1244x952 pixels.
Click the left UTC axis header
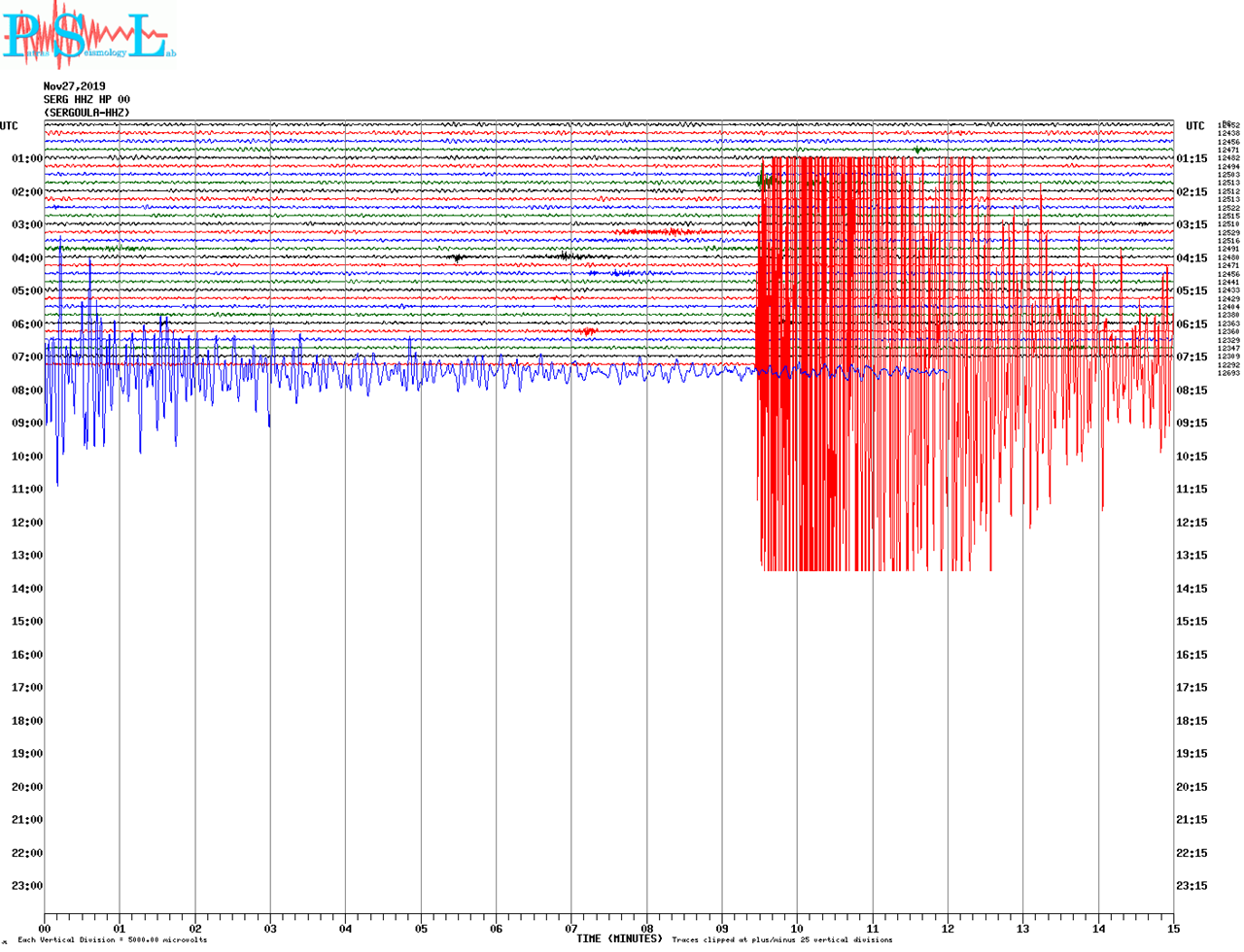[9, 126]
